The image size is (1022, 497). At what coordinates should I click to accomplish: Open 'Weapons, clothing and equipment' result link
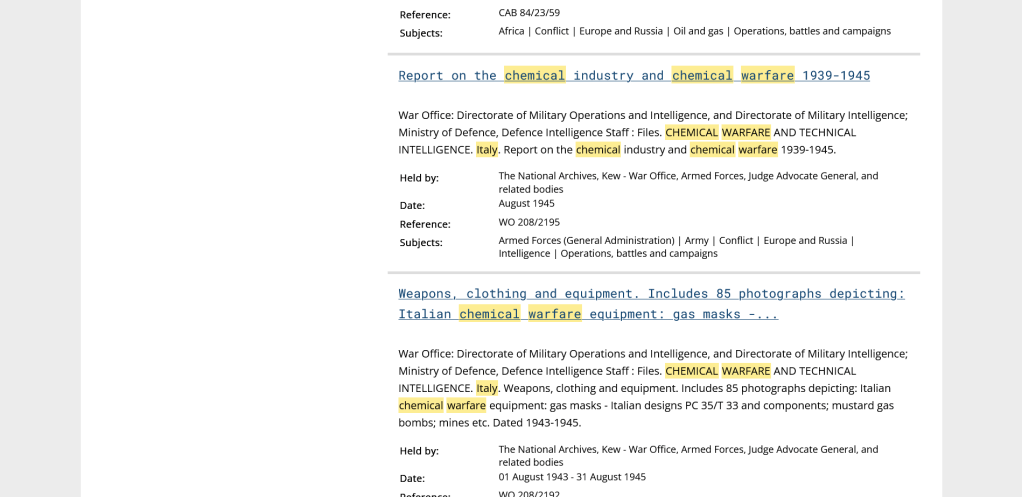coord(650,294)
